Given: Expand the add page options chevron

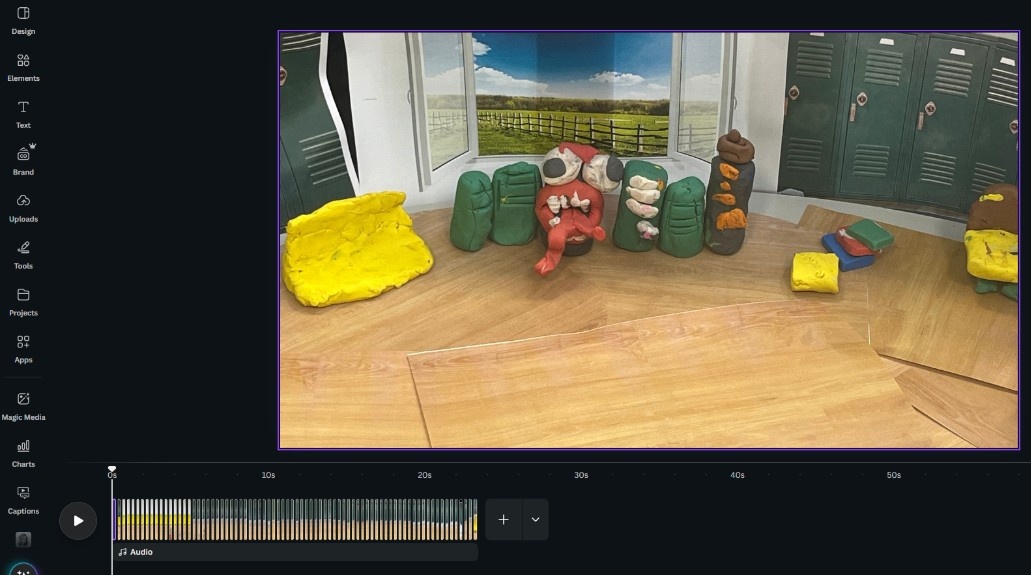Looking at the screenshot, I should click(x=535, y=520).
